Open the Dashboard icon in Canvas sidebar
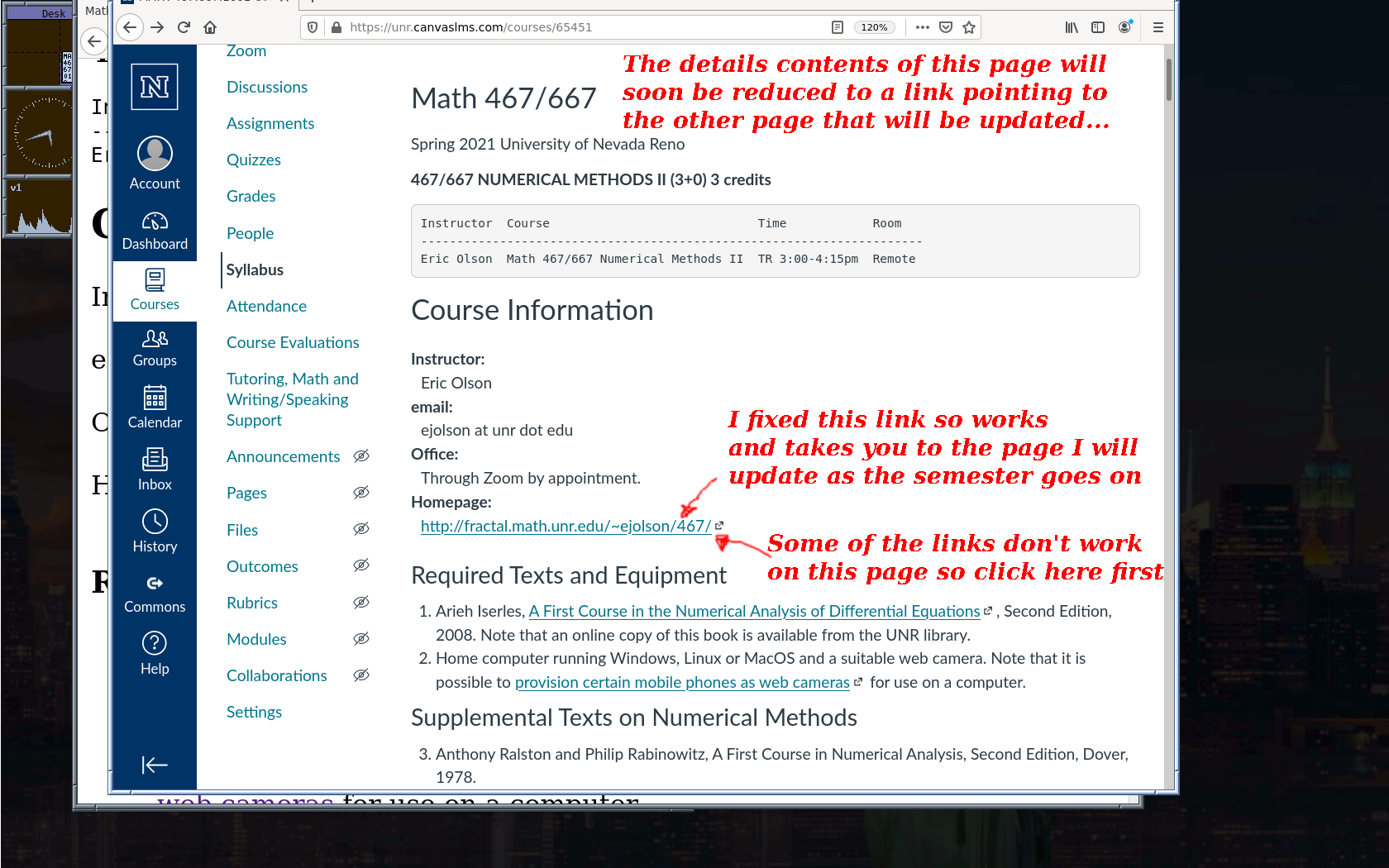 click(155, 222)
